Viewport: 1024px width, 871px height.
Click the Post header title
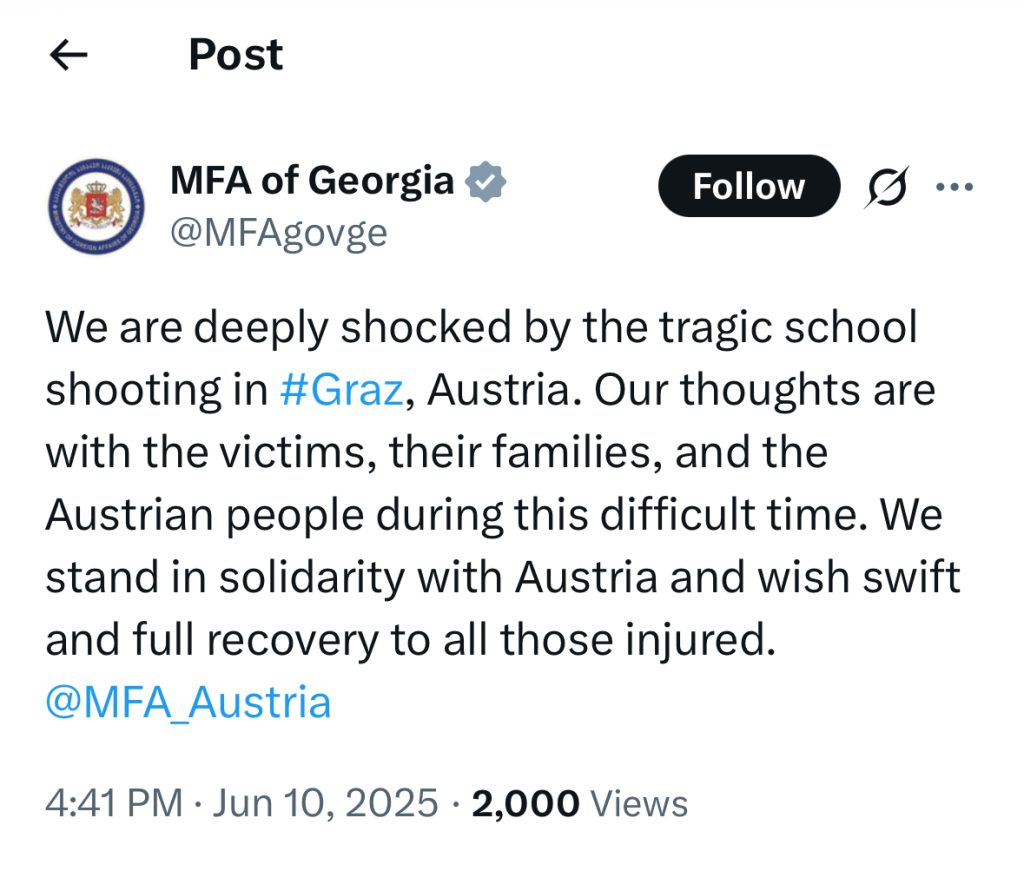pyautogui.click(x=236, y=54)
